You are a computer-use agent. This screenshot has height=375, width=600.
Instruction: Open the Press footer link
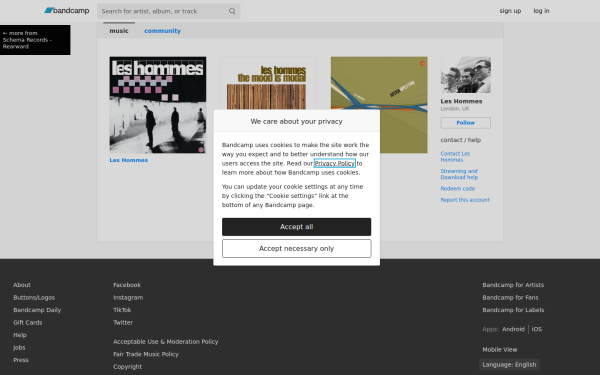pyautogui.click(x=21, y=360)
